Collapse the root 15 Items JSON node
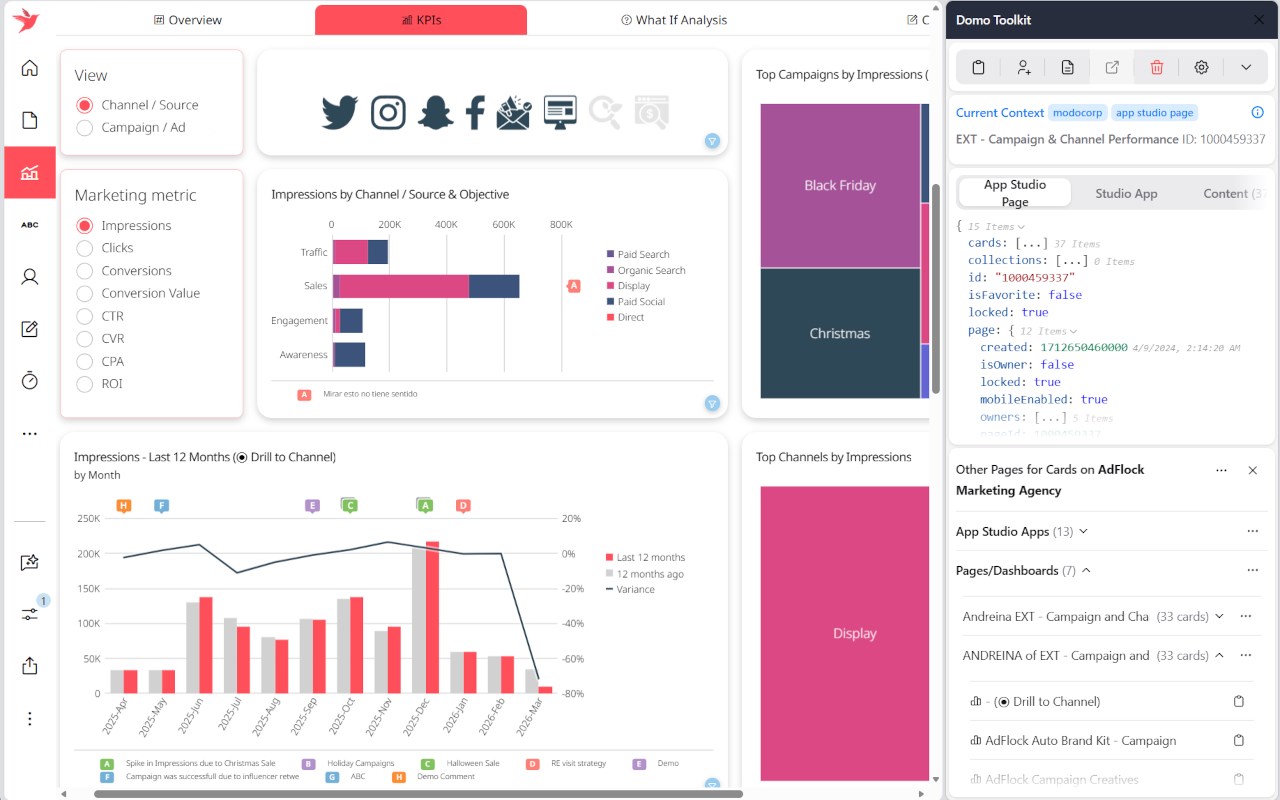Image resolution: width=1280 pixels, height=800 pixels. (1021, 227)
